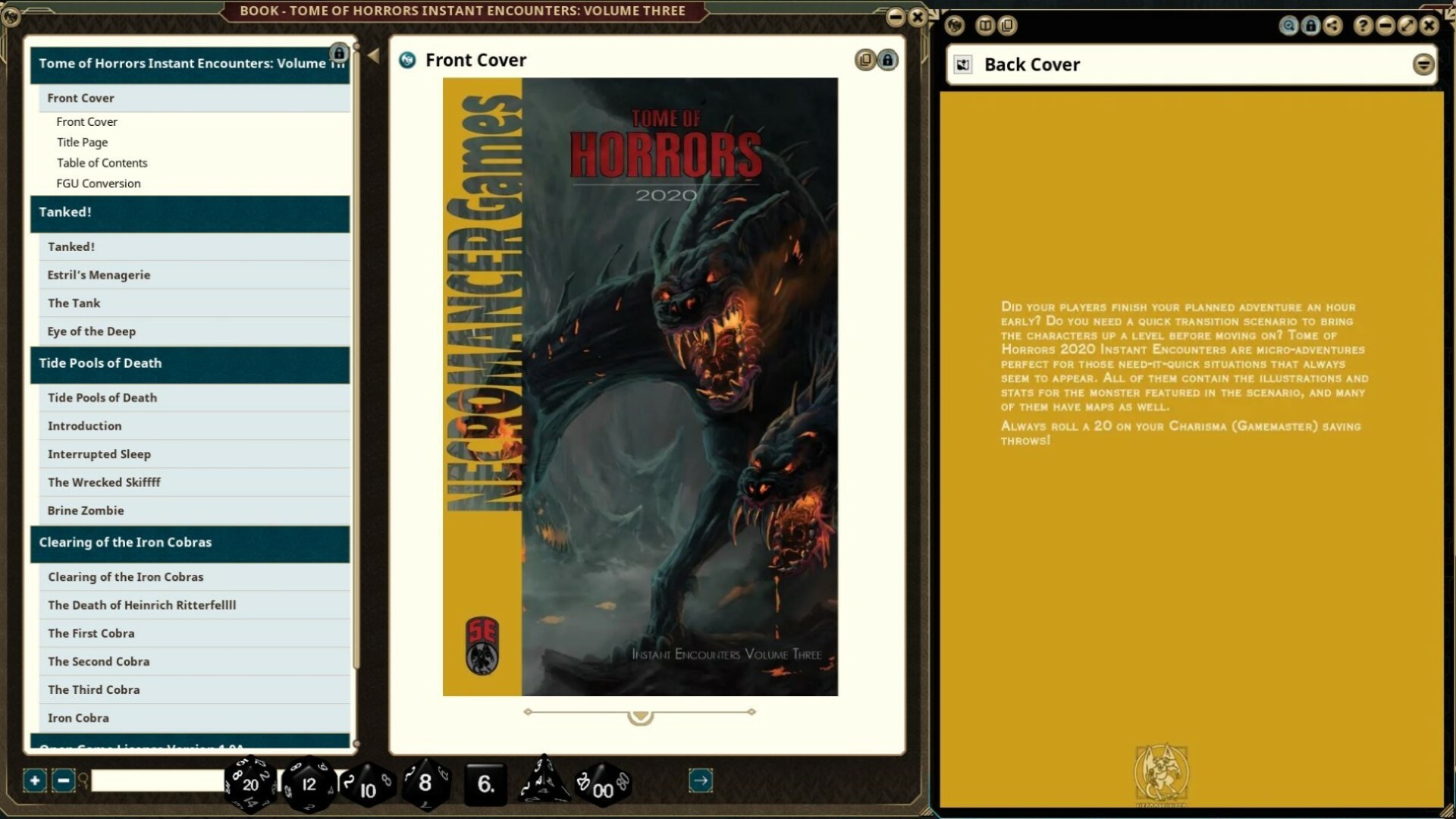The height and width of the screenshot is (819, 1456).
Task: Roll the d12 die in the dice tray
Action: click(x=308, y=784)
